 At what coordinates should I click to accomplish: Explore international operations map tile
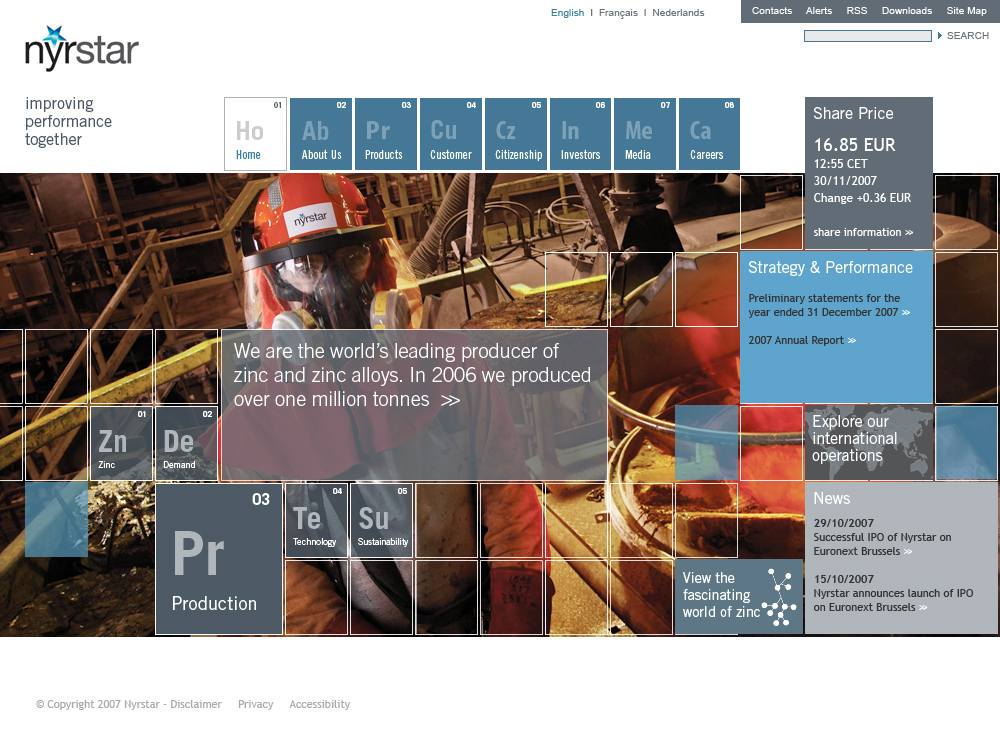tap(868, 440)
